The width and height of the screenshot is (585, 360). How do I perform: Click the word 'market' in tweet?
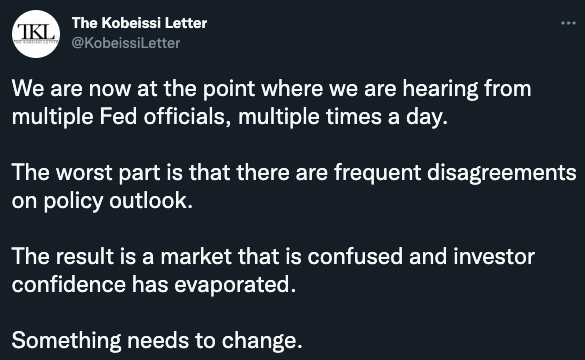(196, 257)
